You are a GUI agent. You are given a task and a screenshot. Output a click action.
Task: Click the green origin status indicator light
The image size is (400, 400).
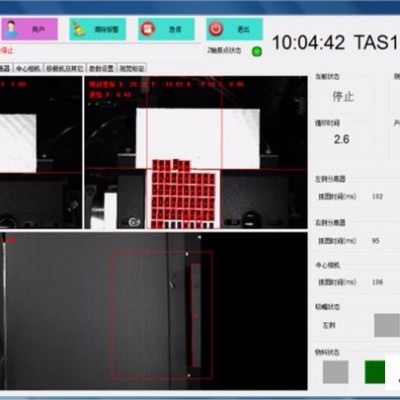coord(257,52)
